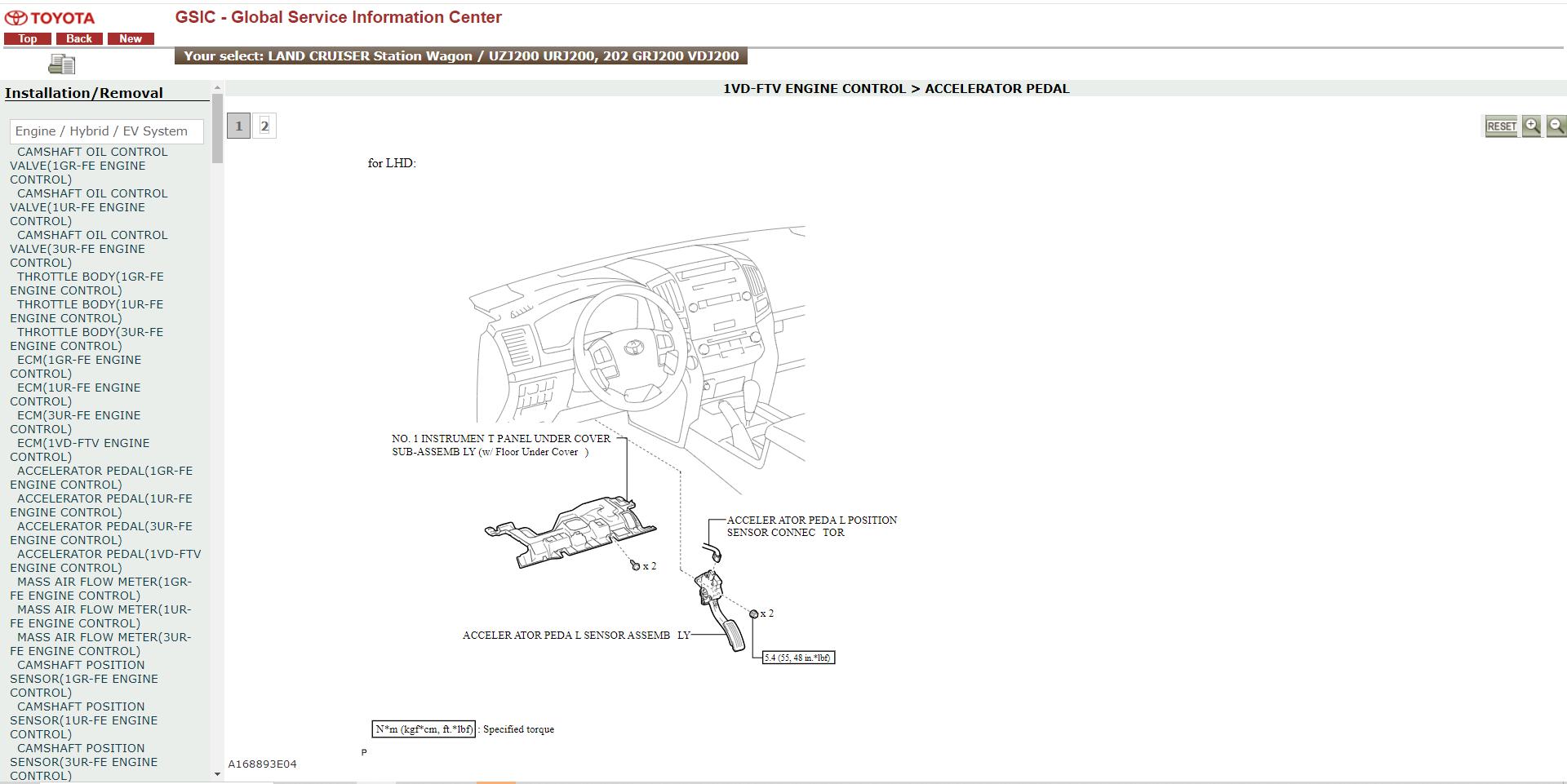1567x784 pixels.
Task: Click the Engine / Hybrid / EV System field
Action: click(x=107, y=131)
